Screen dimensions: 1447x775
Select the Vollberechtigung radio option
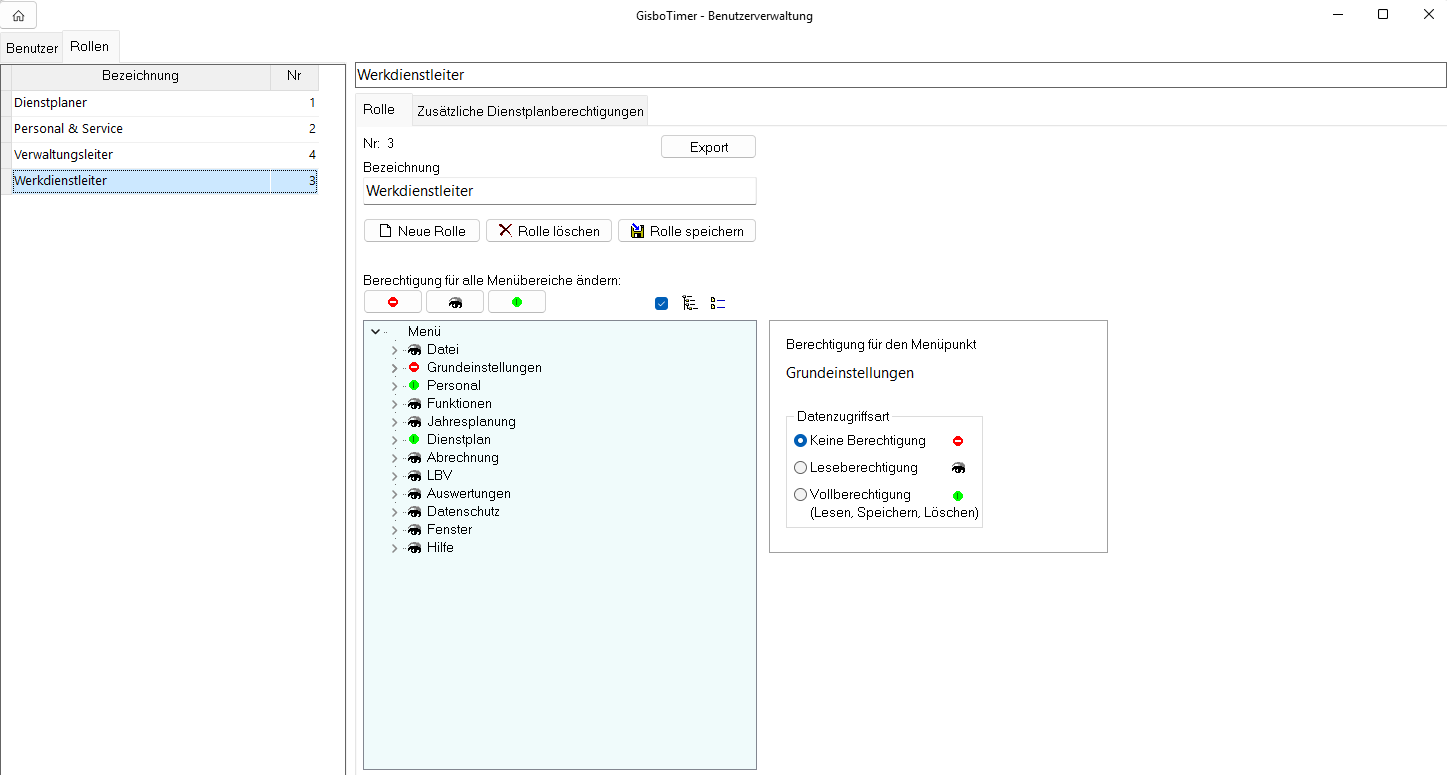point(800,494)
